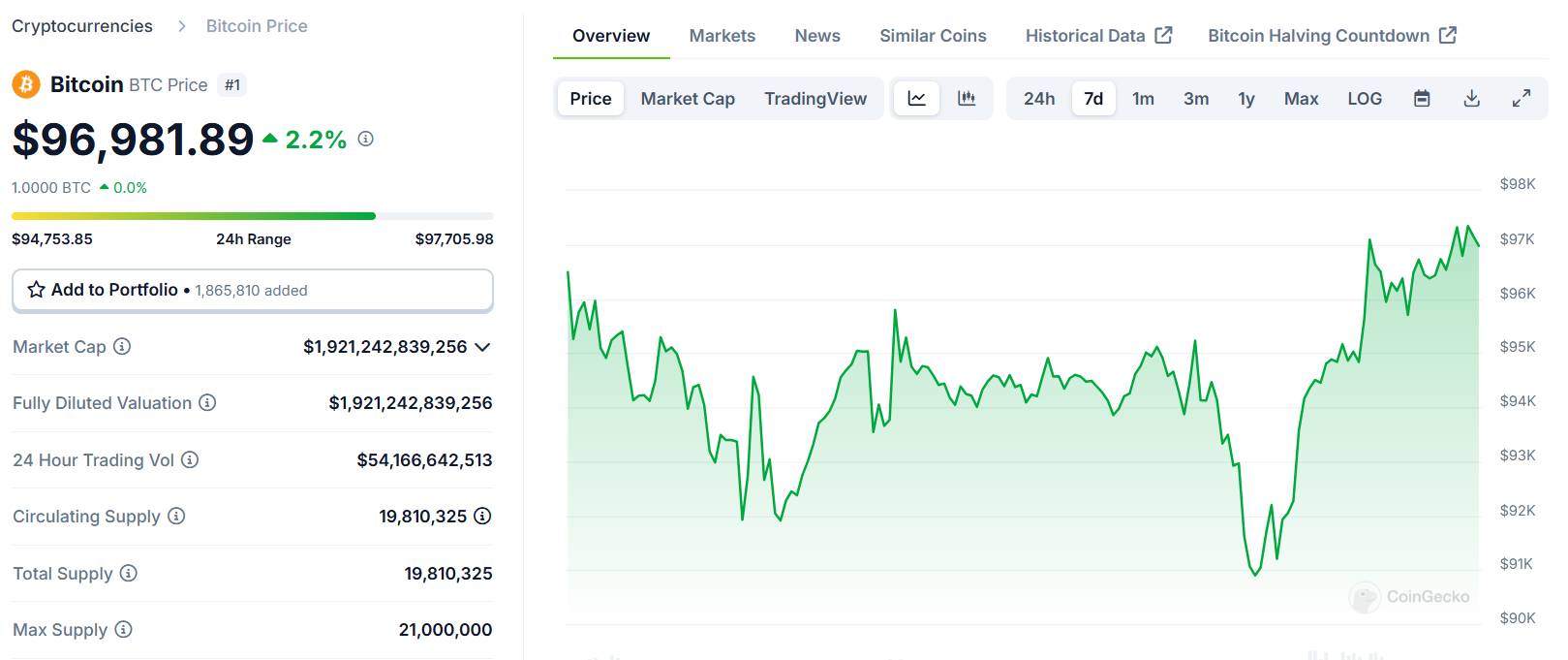Open Circulating Supply label info icon
1568x660 pixels.
176,516
